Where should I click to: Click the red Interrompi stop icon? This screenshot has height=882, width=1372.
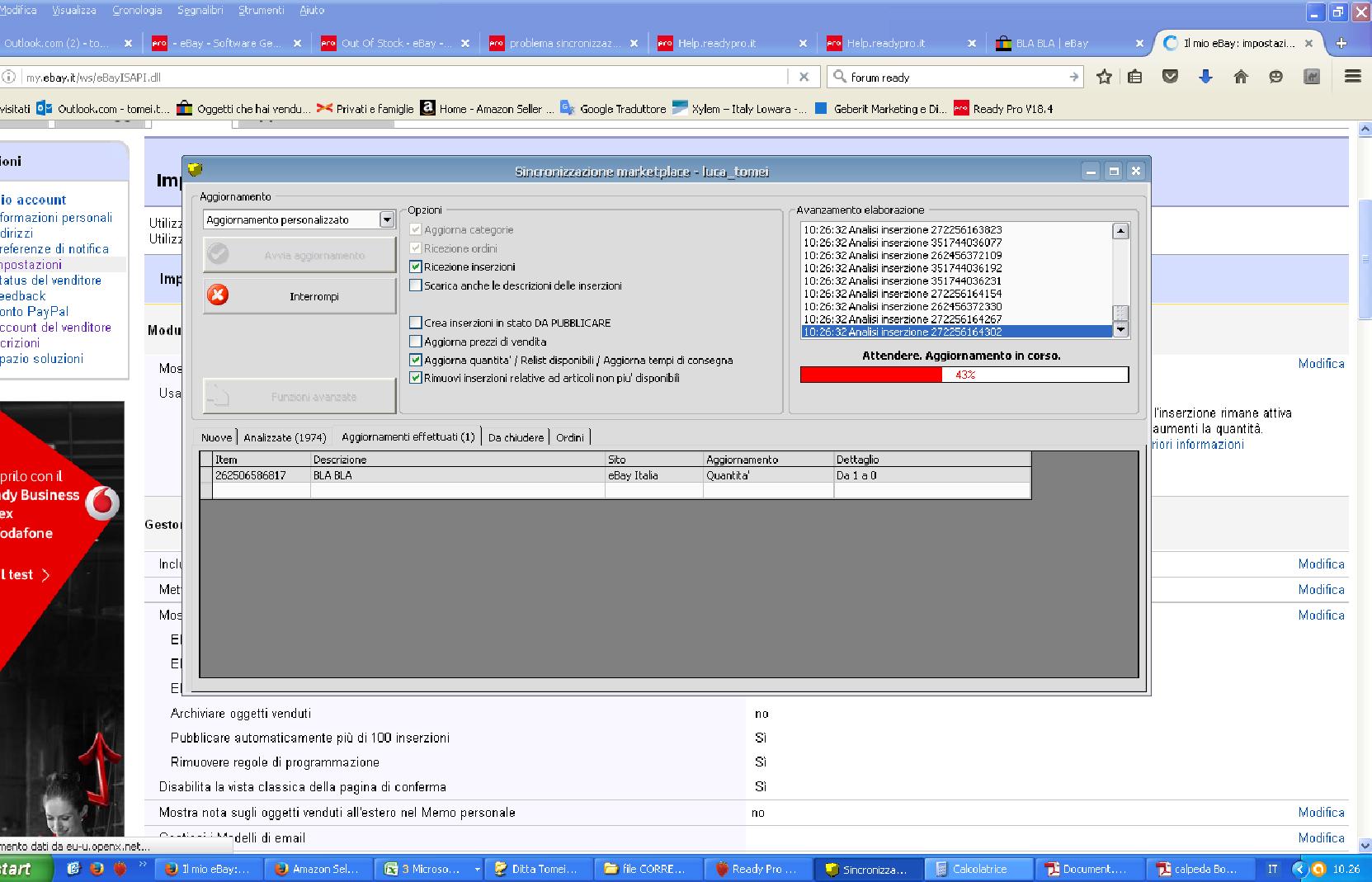coord(218,295)
